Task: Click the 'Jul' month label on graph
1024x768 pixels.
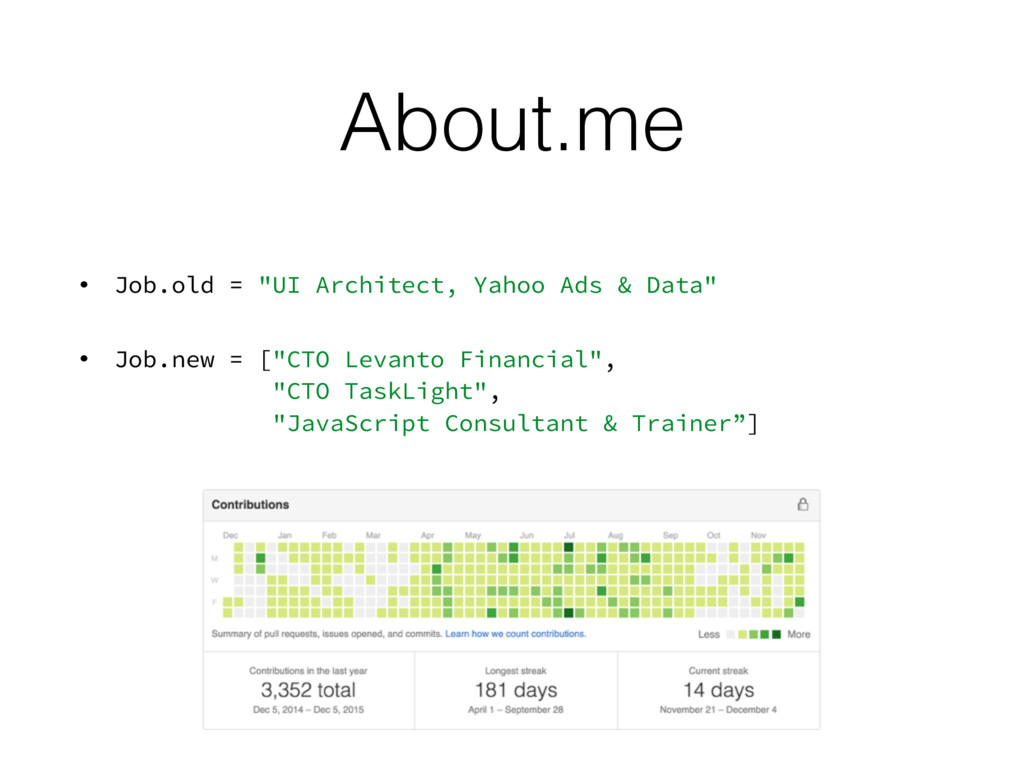Action: coord(569,535)
